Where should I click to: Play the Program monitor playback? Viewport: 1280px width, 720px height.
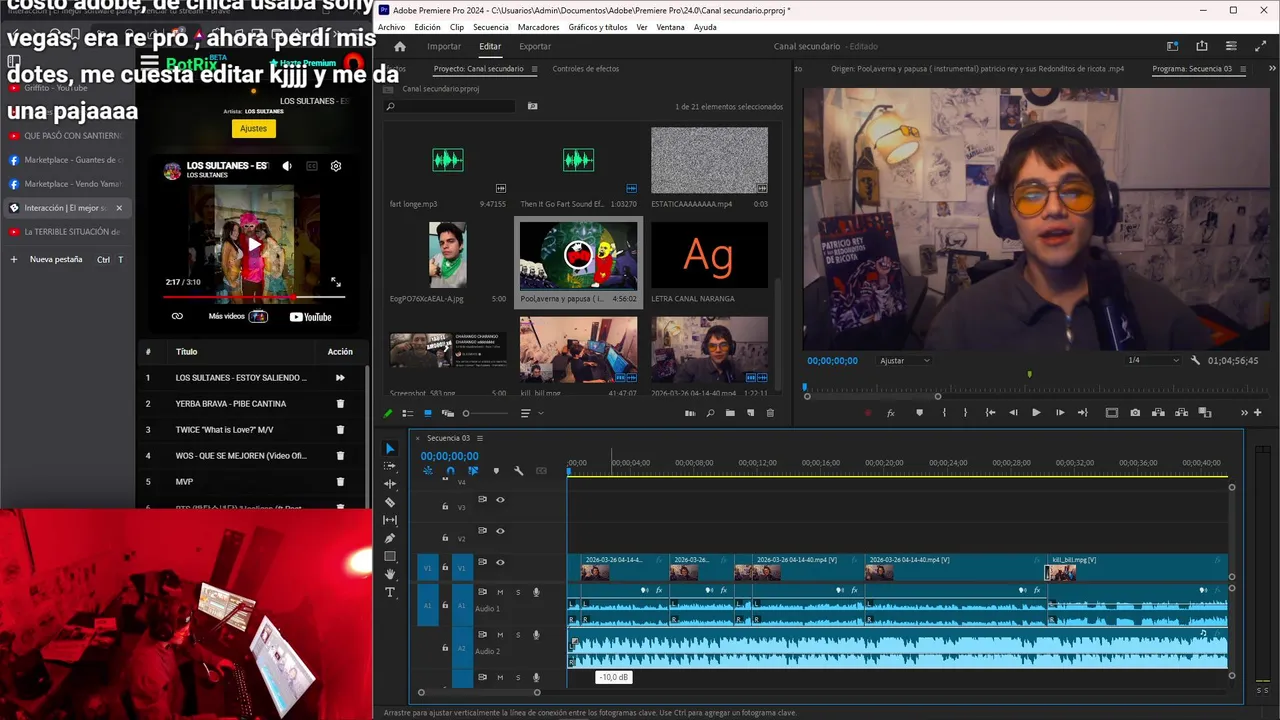(x=1036, y=412)
